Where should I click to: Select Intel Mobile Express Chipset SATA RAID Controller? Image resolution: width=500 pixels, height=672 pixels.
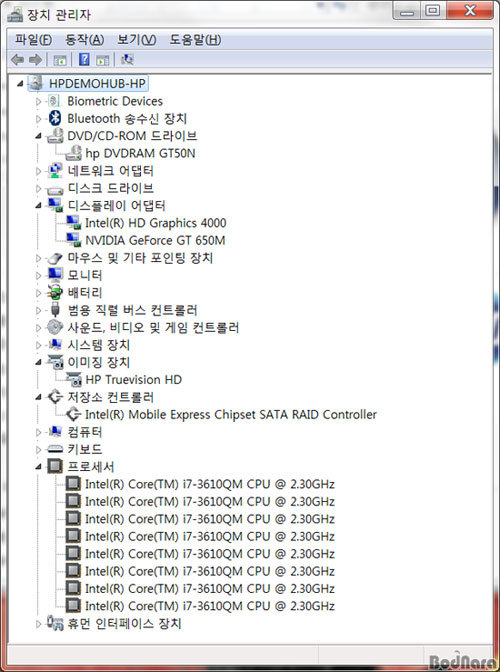(231, 414)
